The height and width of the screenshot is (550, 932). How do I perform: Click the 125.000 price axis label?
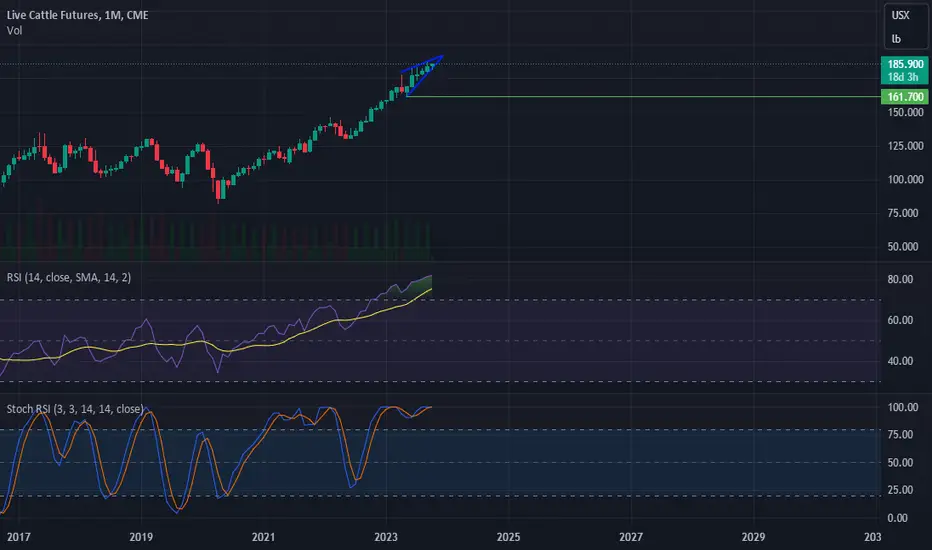point(905,146)
